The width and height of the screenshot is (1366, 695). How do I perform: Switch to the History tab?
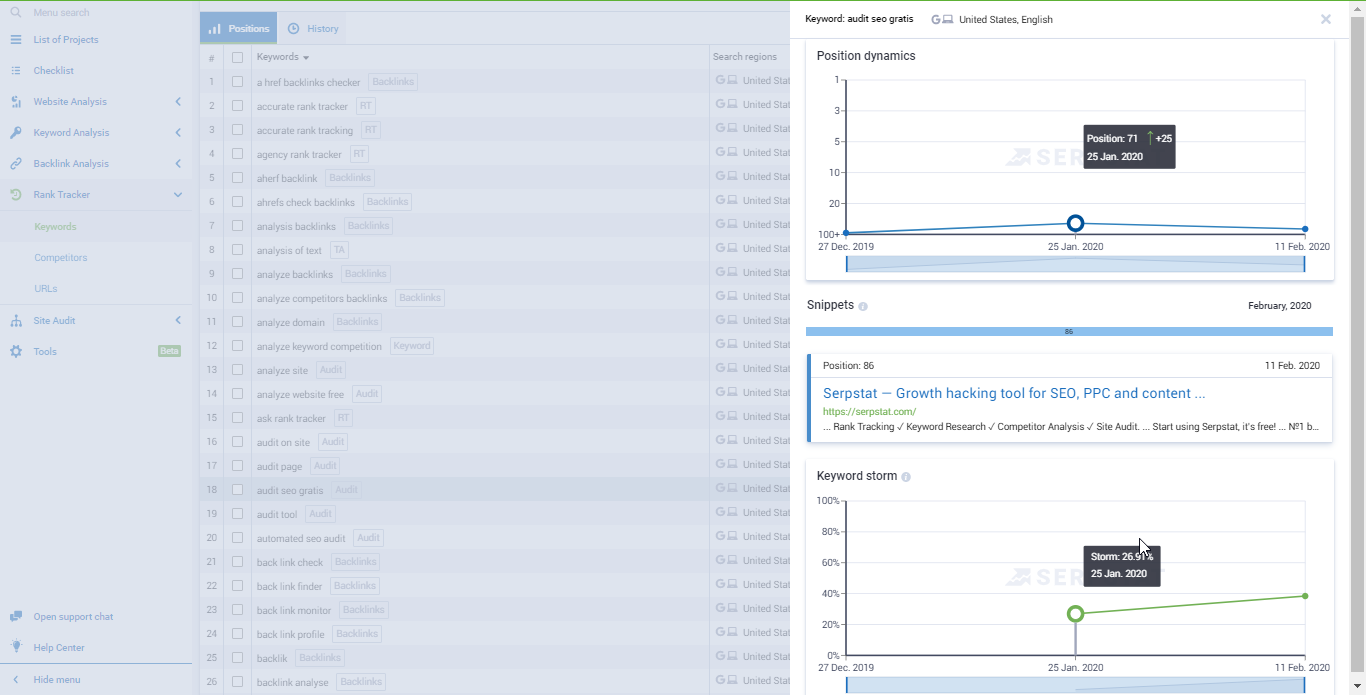313,28
